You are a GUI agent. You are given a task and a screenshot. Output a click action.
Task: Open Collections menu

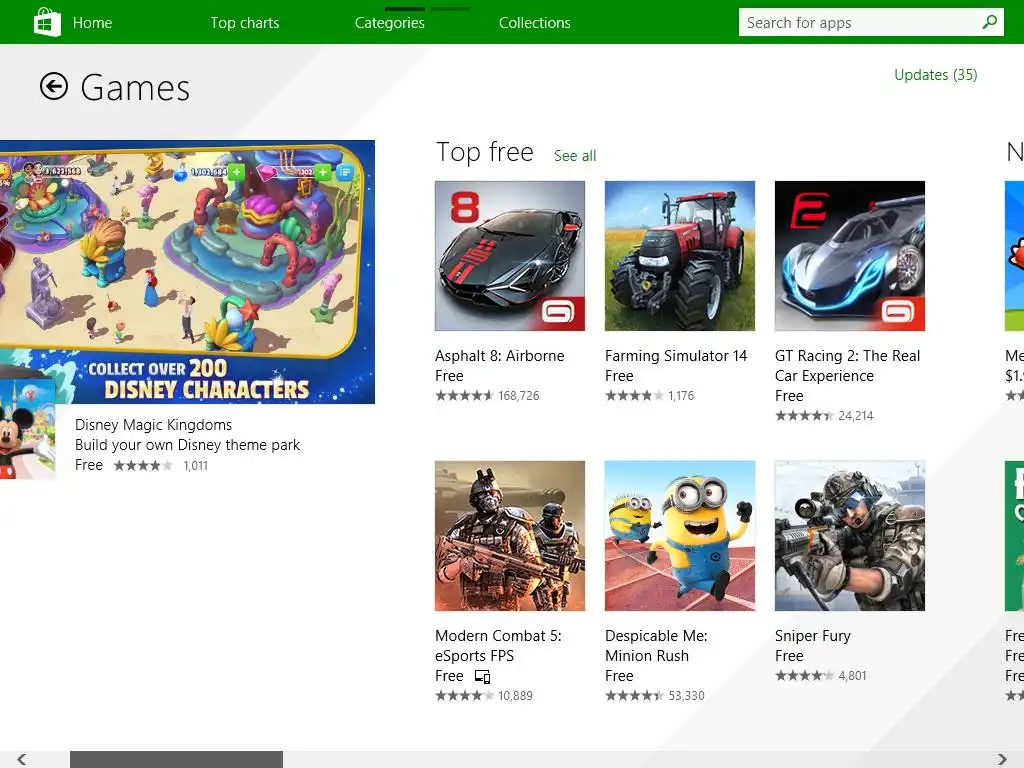point(535,23)
